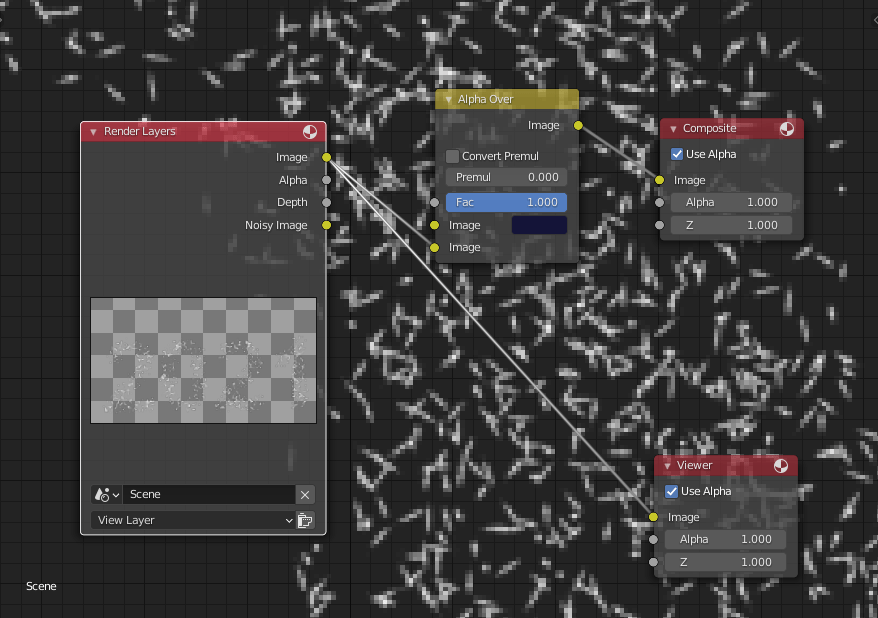Screen dimensions: 878x618
Task: Click the Fac slider on Alpha Over
Action: (x=506, y=201)
